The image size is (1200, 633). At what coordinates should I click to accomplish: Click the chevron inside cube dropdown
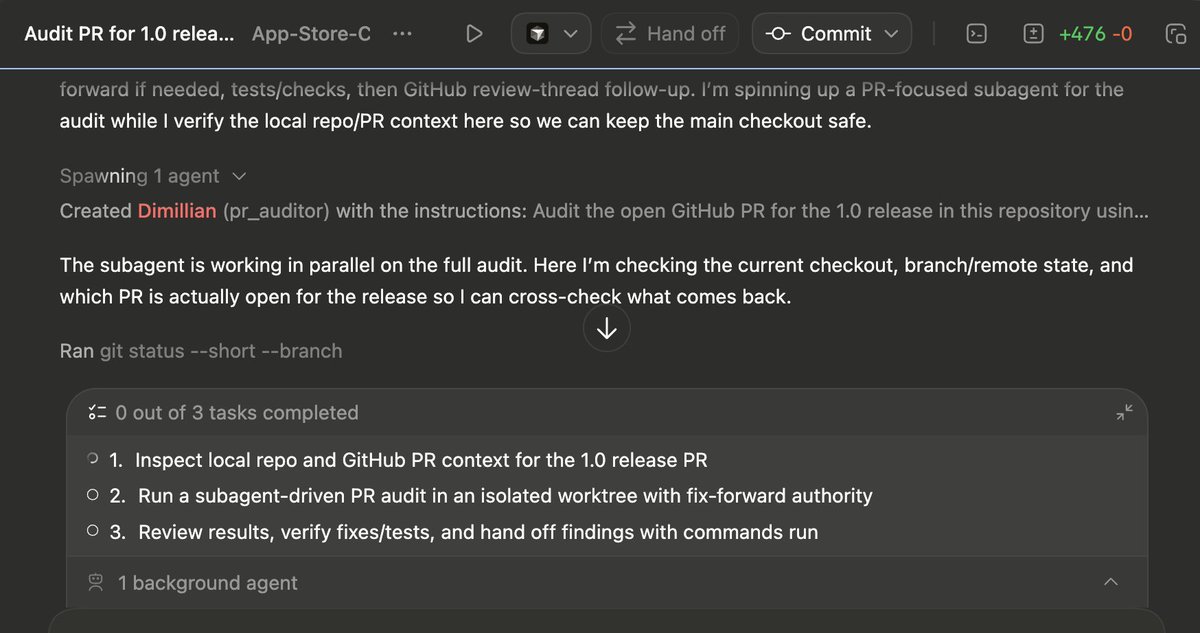coord(571,34)
